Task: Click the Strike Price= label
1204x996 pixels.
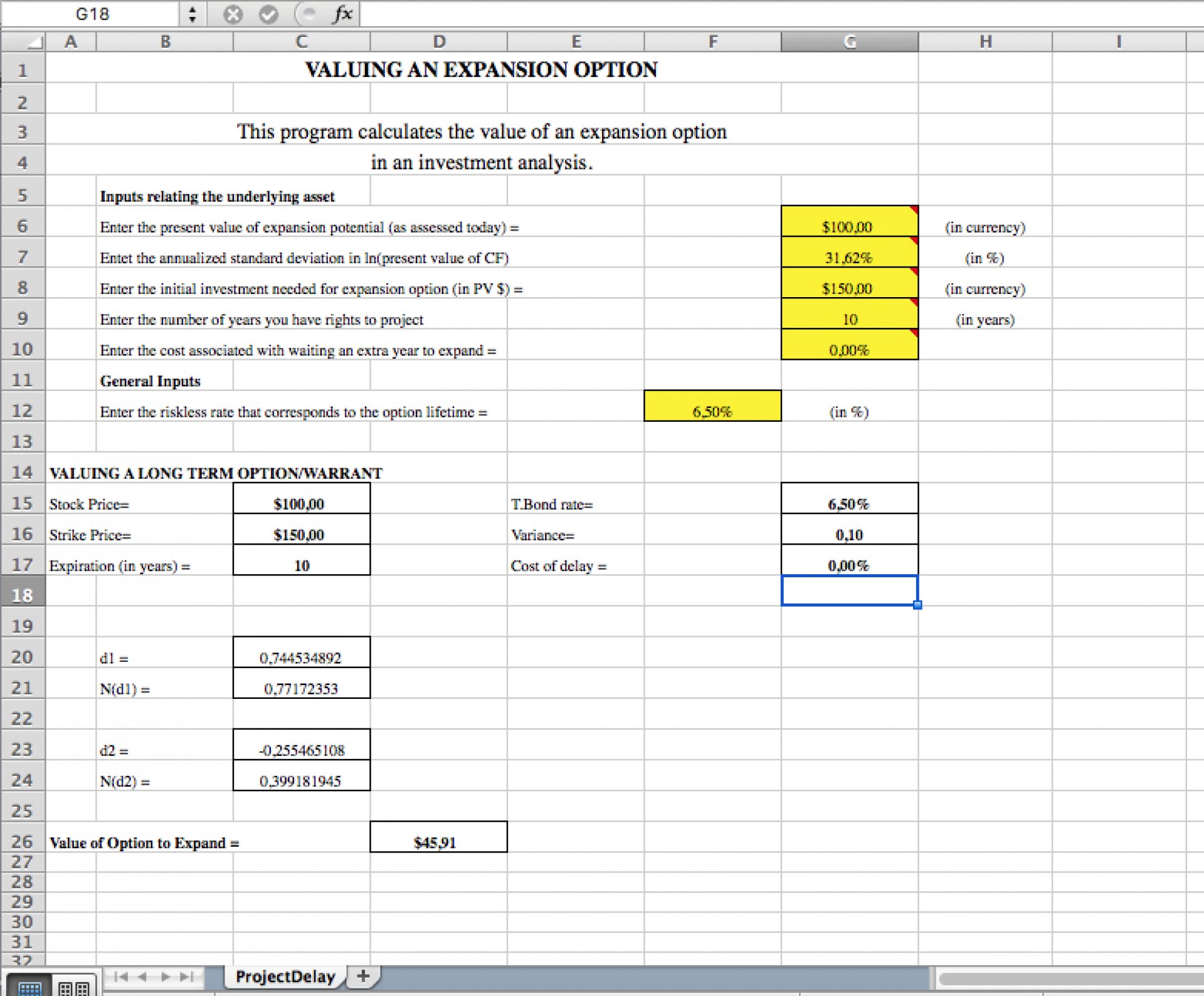Action: (90, 535)
